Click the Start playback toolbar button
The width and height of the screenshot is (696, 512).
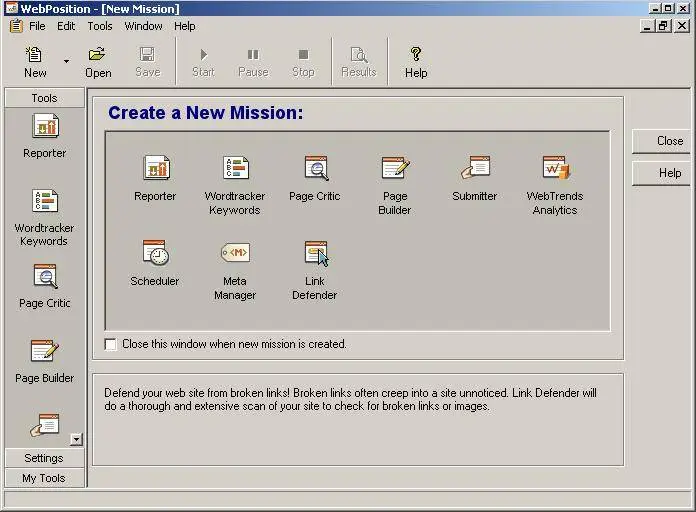click(203, 62)
